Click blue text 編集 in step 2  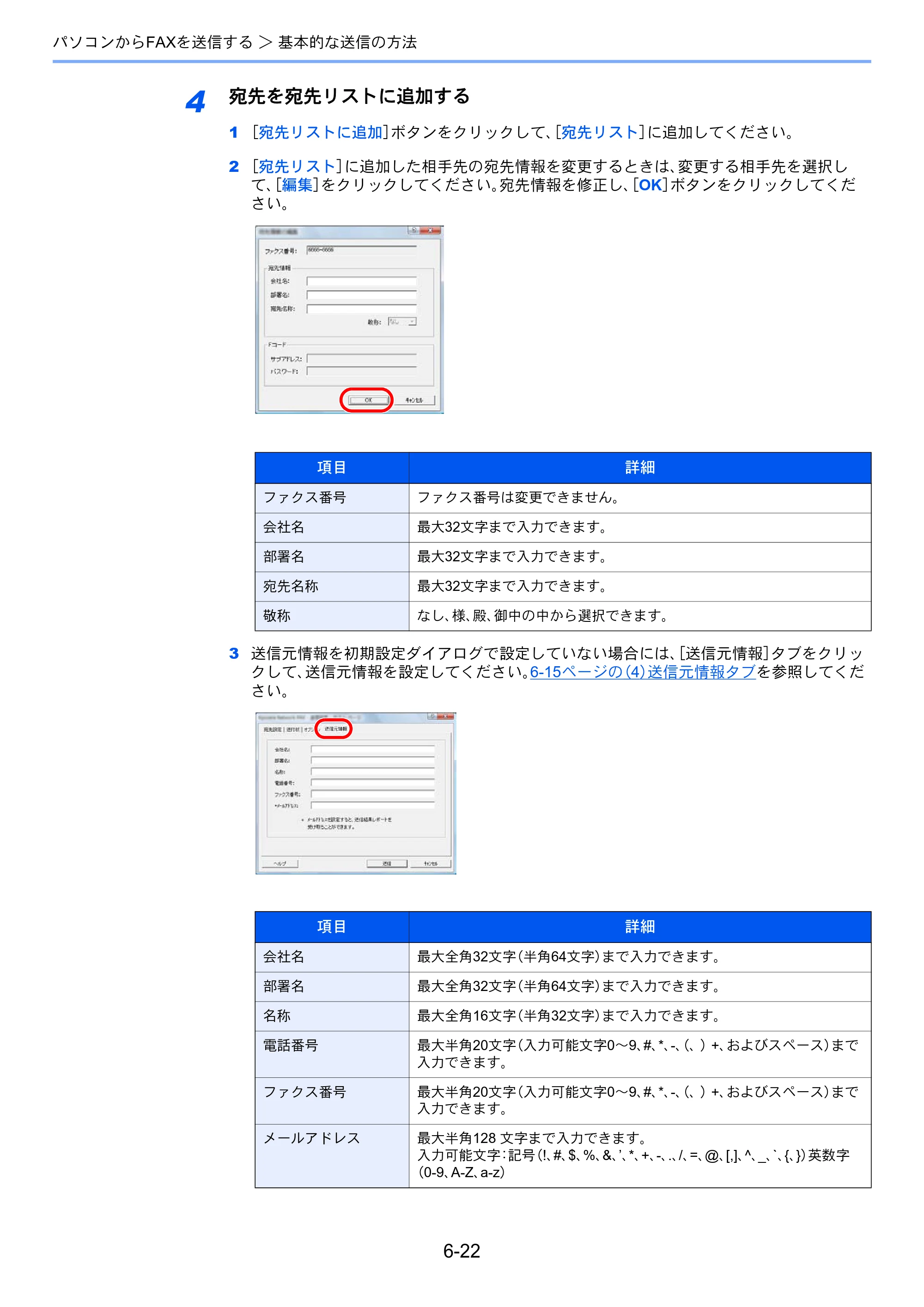(x=297, y=184)
